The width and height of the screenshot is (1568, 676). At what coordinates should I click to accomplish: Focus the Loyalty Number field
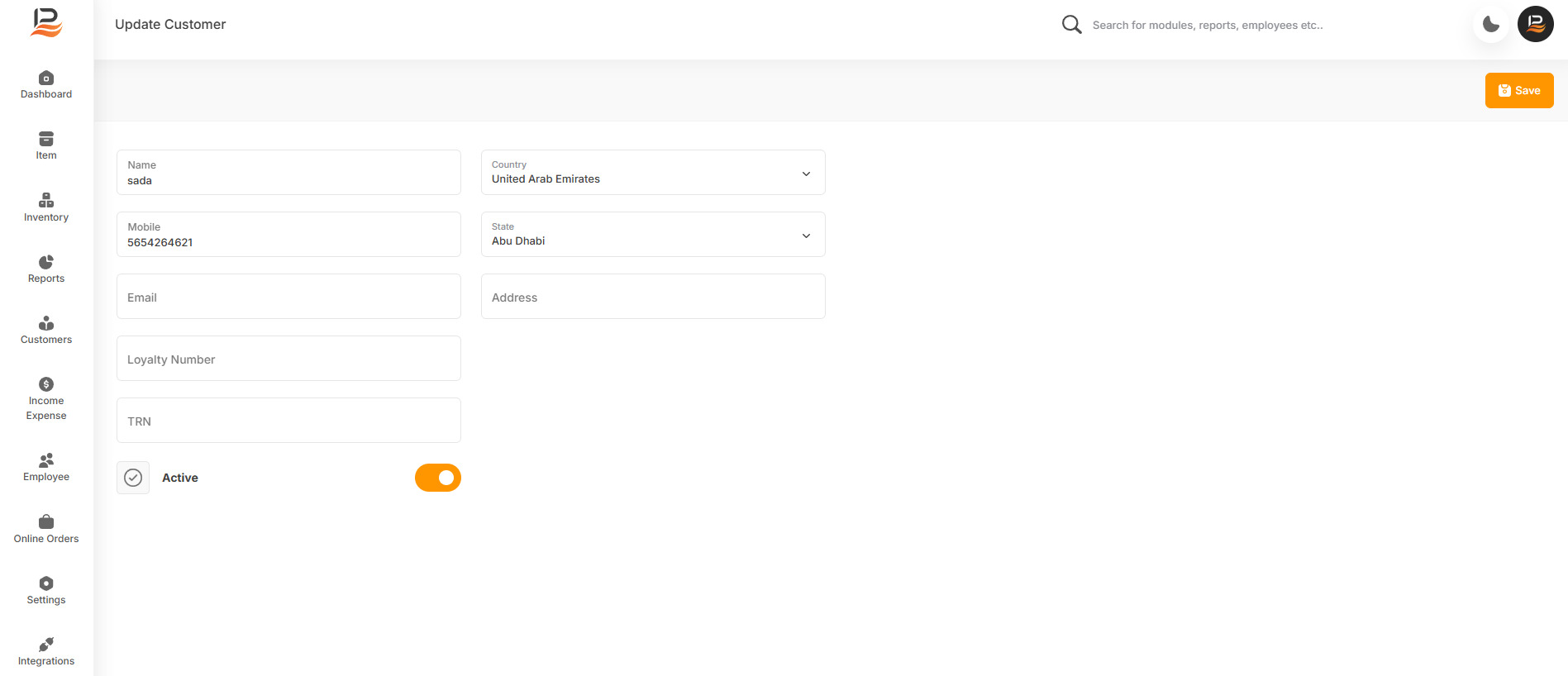coord(288,359)
